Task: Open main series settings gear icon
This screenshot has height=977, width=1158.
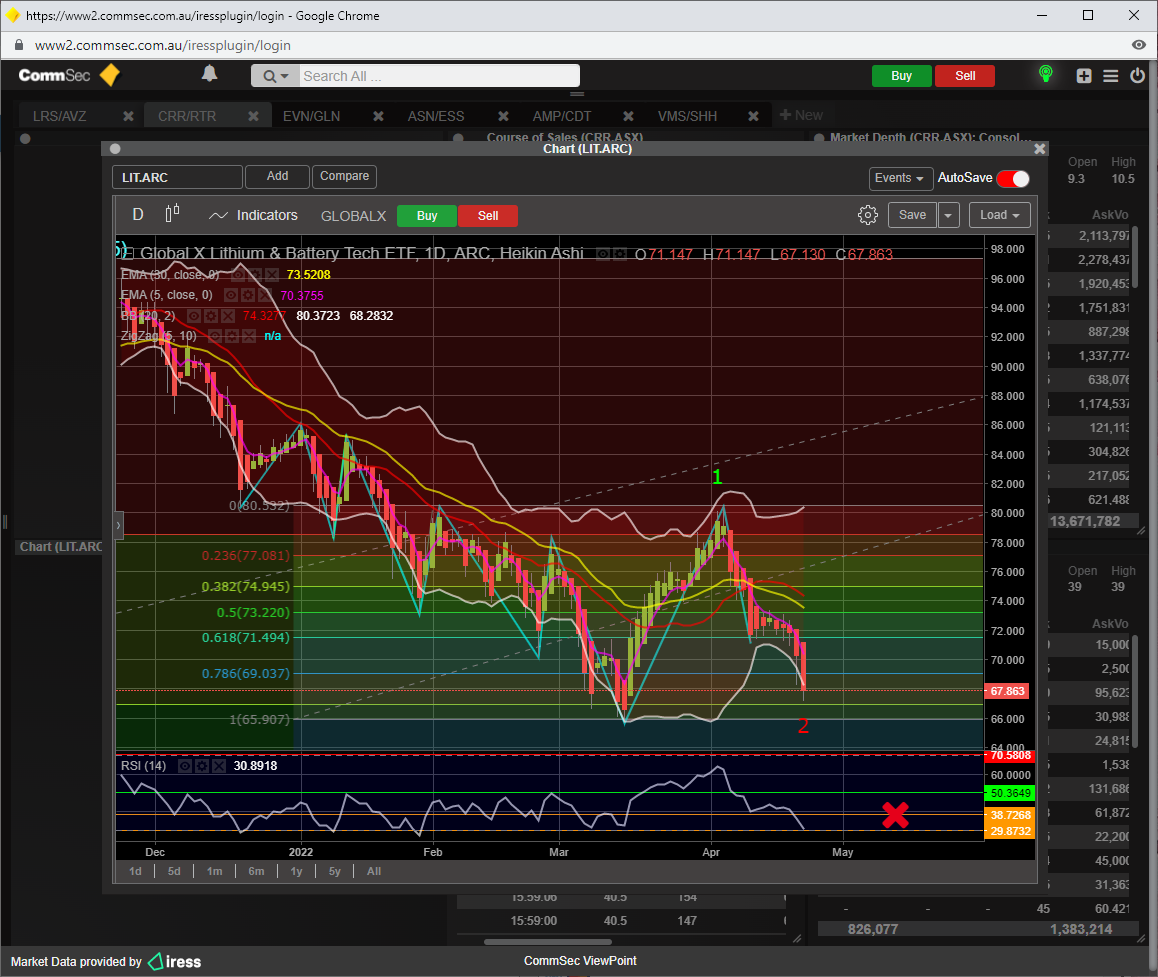Action: click(620, 254)
